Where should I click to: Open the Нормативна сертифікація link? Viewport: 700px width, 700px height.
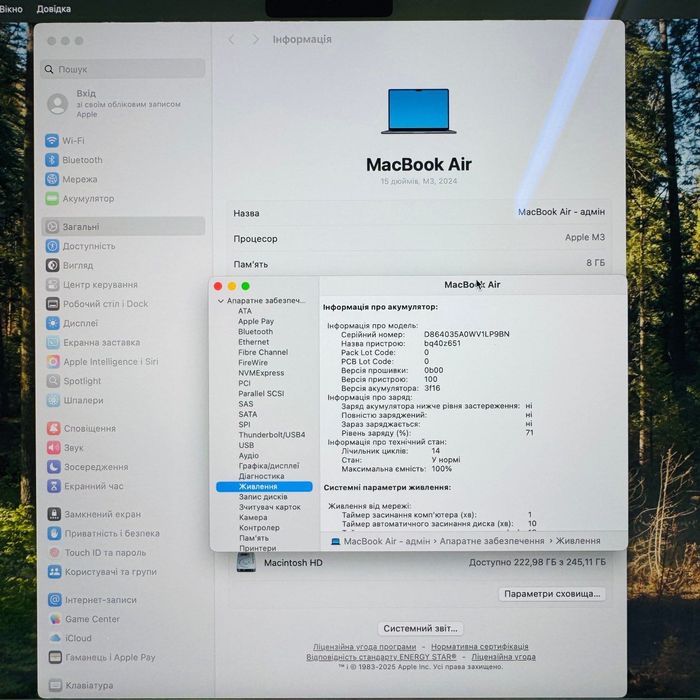pyautogui.click(x=479, y=646)
